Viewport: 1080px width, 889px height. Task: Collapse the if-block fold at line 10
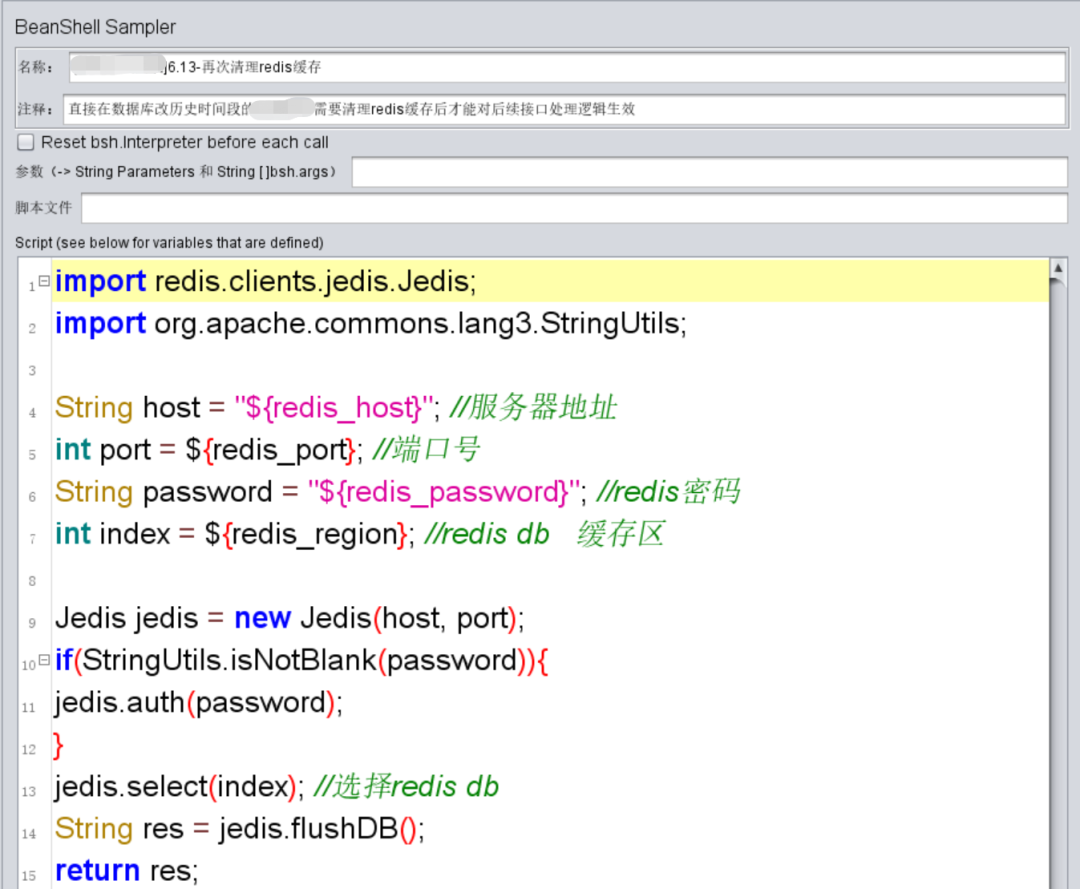click(x=44, y=660)
